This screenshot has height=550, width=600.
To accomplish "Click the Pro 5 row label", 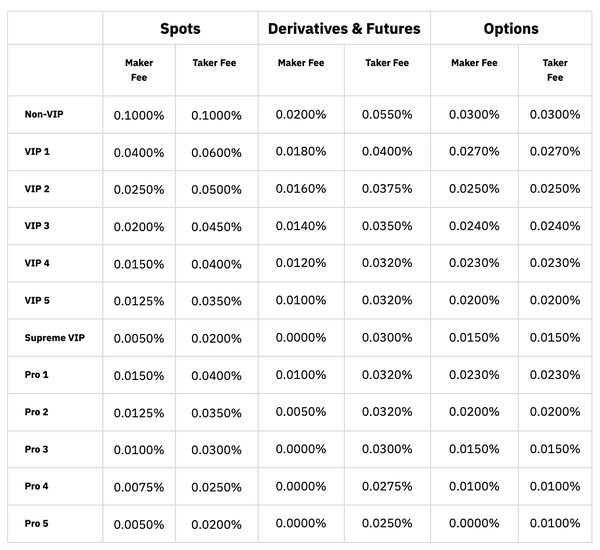I will pos(37,524).
